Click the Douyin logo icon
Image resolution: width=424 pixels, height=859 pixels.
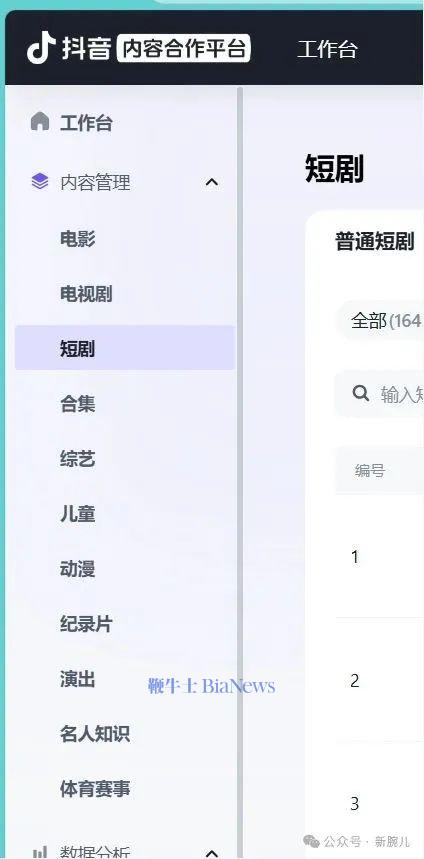pyautogui.click(x=41, y=48)
